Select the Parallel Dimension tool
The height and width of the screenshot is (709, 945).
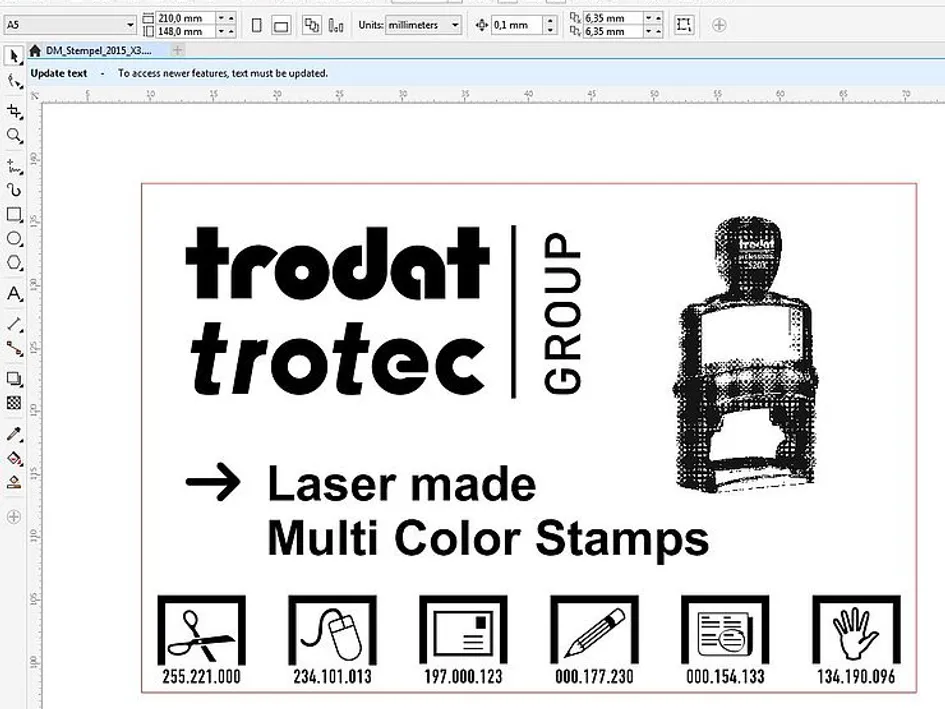pos(13,324)
